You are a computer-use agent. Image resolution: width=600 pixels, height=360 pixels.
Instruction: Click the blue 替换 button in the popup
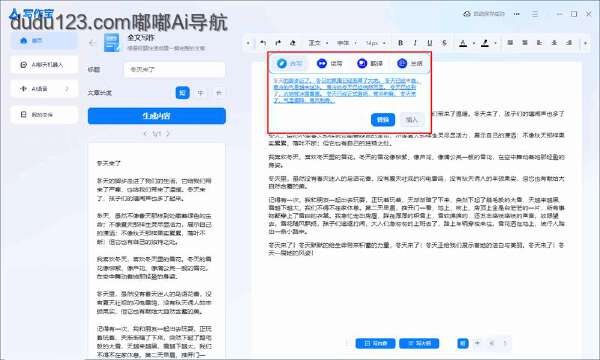[x=383, y=120]
